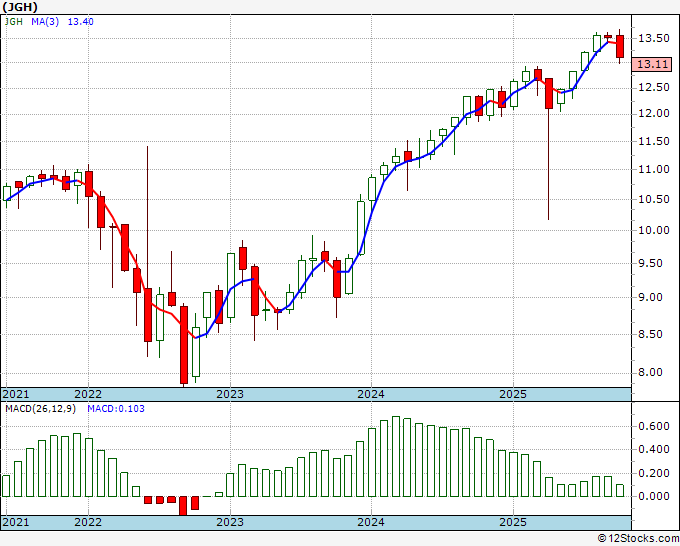The image size is (680, 546).
Task: Click the (JGH) chart title
Action: [20, 7]
